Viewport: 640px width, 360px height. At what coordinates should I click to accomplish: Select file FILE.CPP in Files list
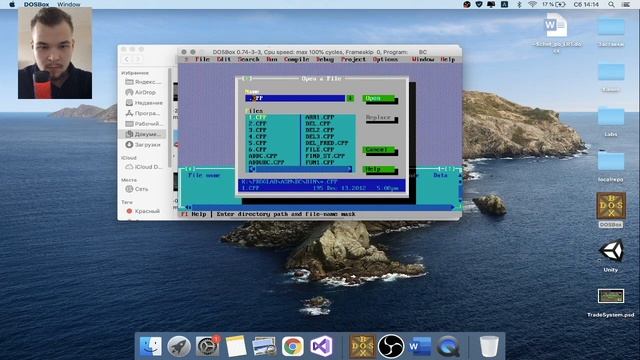(x=320, y=150)
